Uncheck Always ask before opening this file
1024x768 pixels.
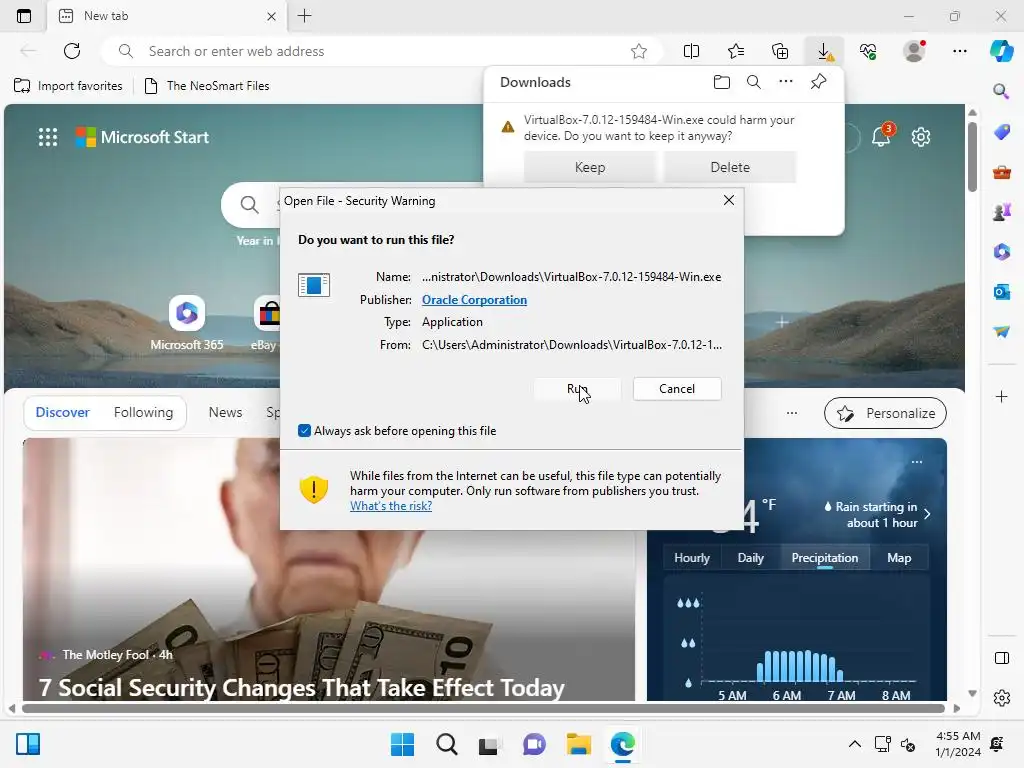[x=304, y=430]
